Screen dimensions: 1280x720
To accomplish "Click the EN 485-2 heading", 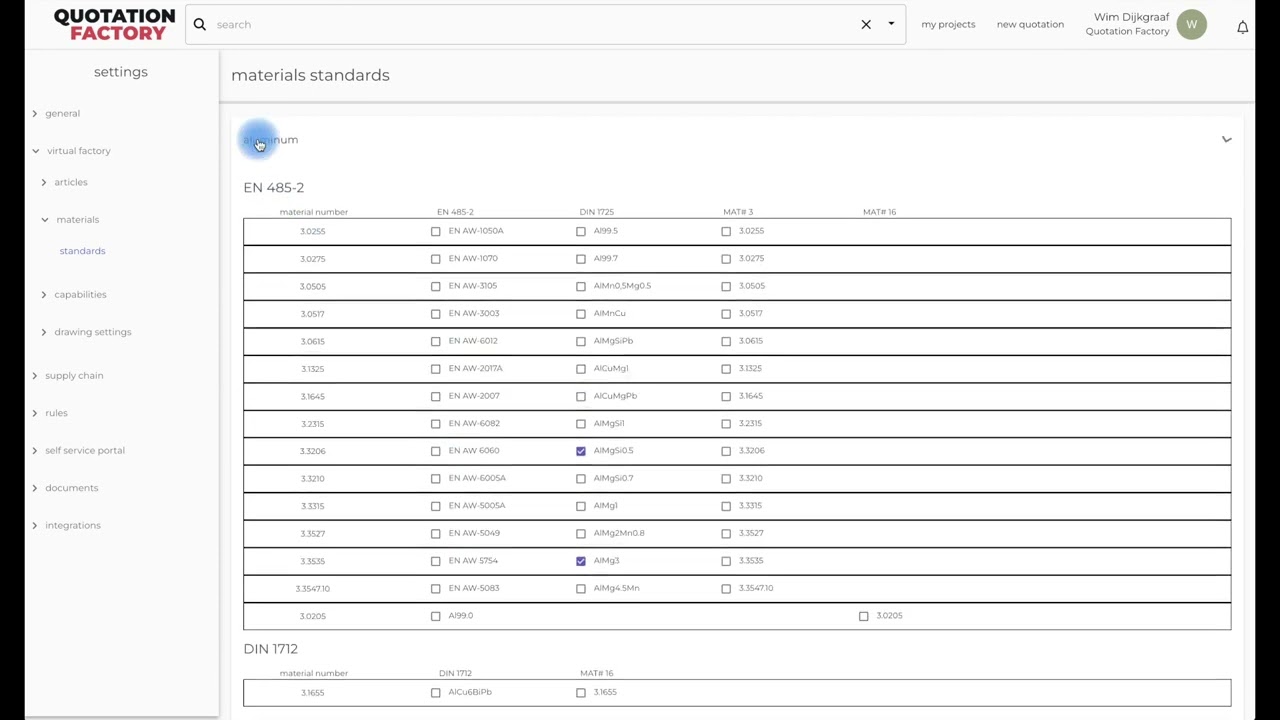I will (273, 188).
